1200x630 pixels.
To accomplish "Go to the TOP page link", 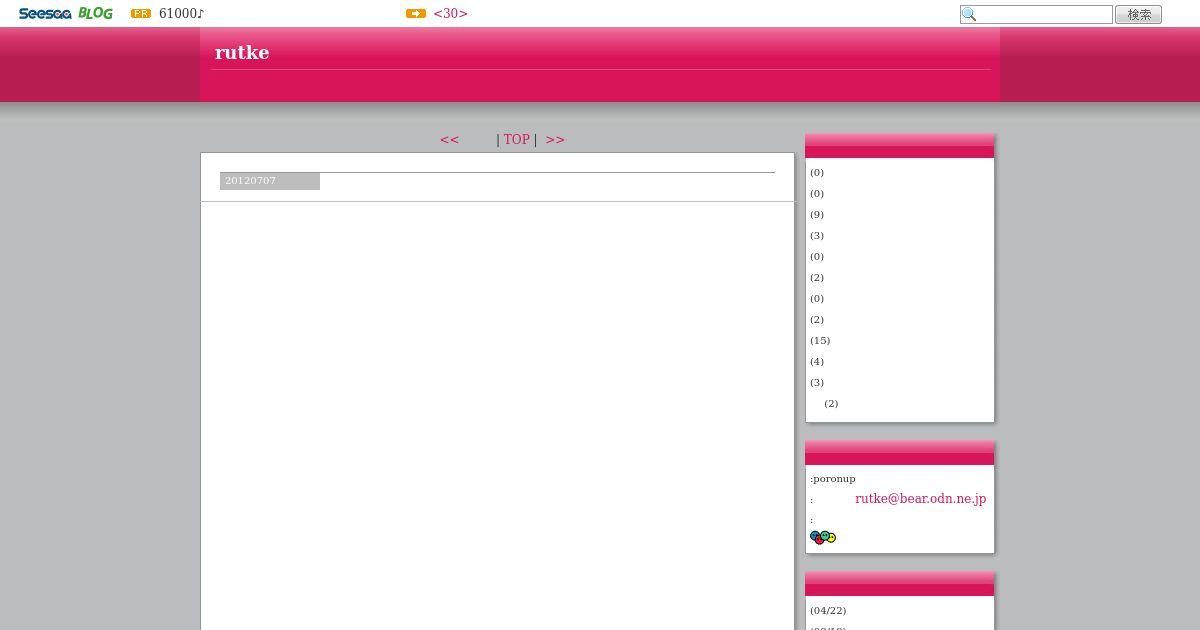I will [x=516, y=140].
